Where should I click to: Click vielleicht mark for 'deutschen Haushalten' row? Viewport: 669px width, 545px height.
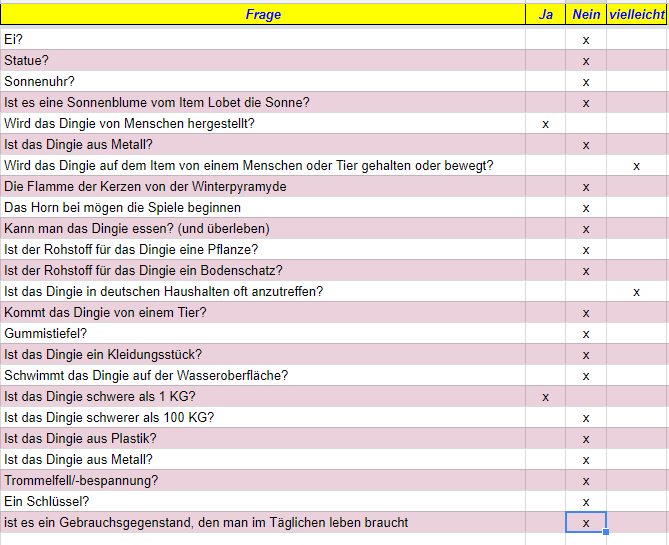(636, 292)
